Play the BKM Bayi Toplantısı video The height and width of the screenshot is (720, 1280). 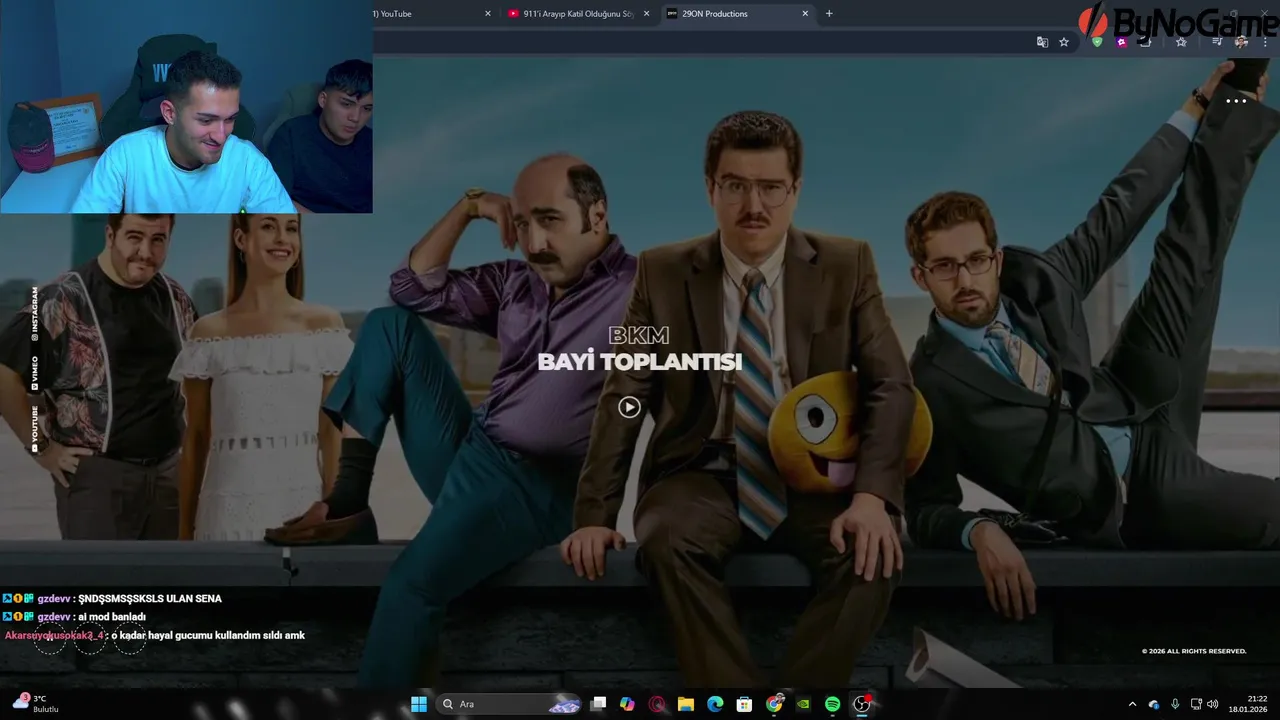point(629,407)
